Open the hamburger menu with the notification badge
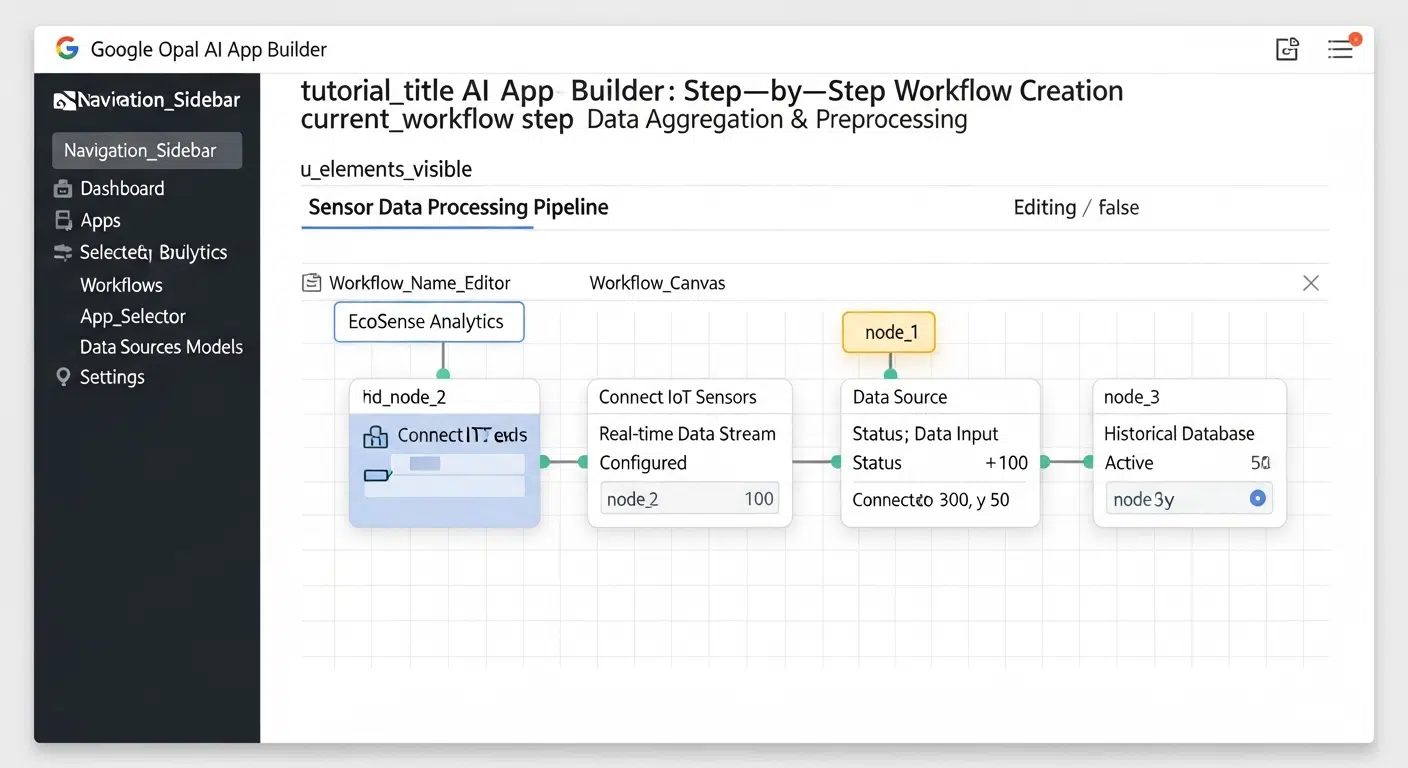Screen dimensions: 1408x768 click(1341, 49)
